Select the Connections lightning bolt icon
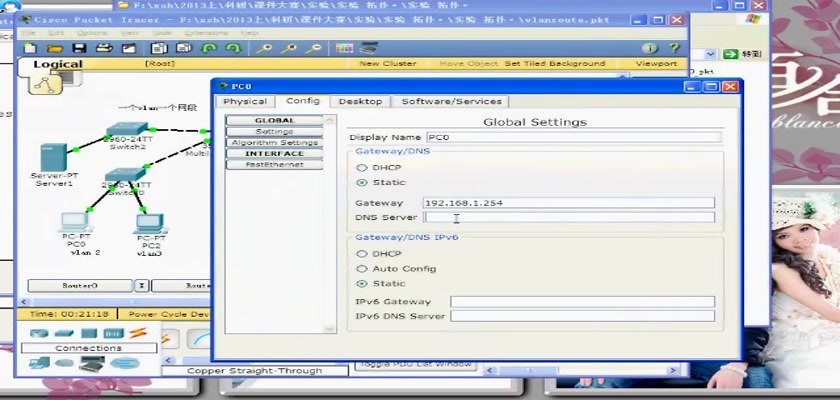The image size is (840, 400). pos(138,333)
